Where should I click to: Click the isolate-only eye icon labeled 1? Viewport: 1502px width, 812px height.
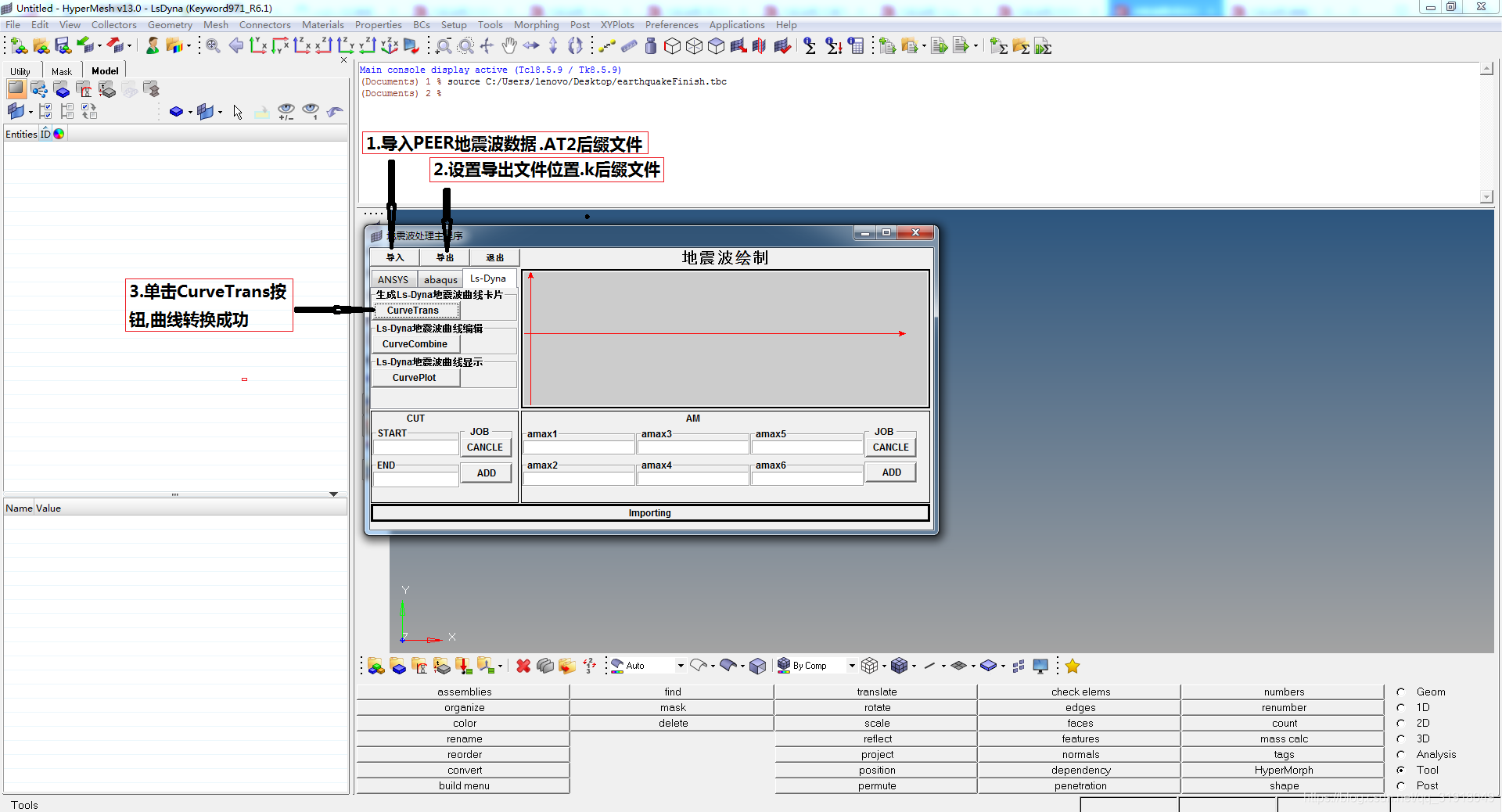(x=311, y=112)
